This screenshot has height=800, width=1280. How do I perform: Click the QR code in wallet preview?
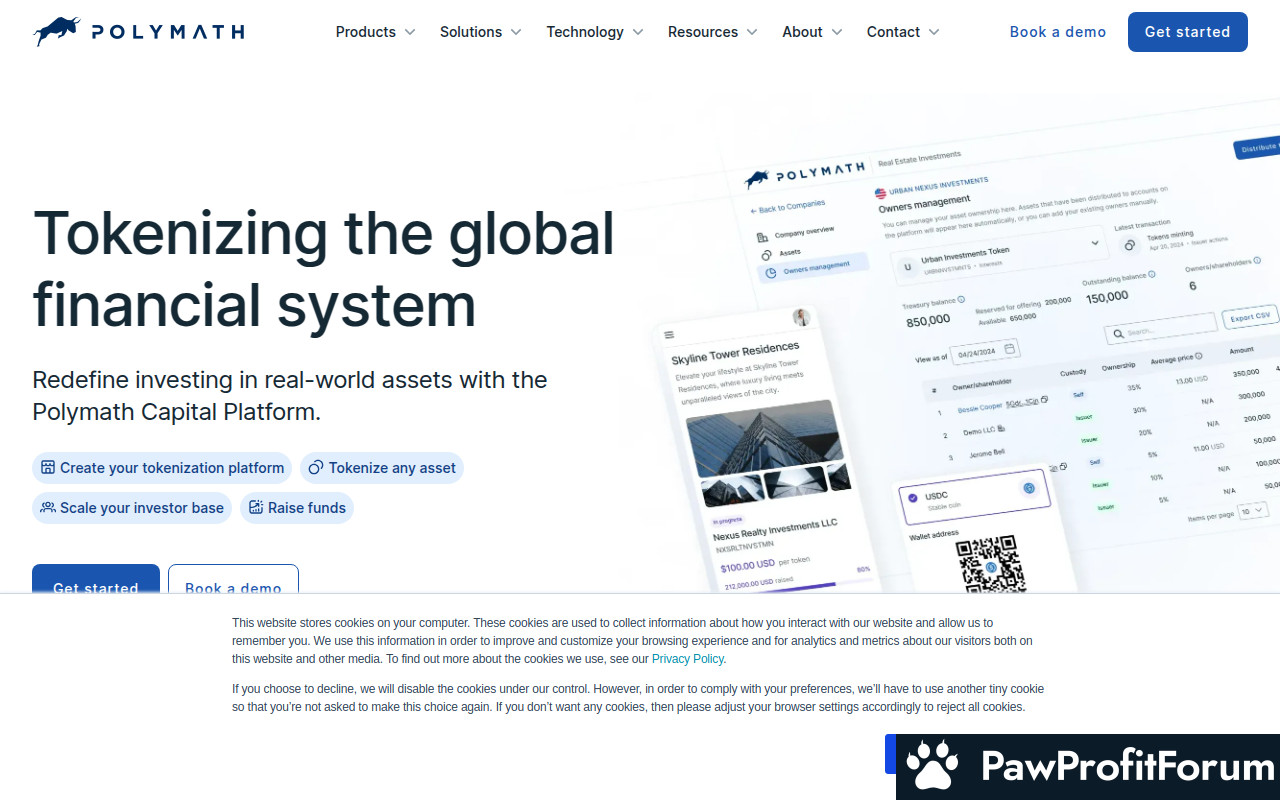click(989, 564)
